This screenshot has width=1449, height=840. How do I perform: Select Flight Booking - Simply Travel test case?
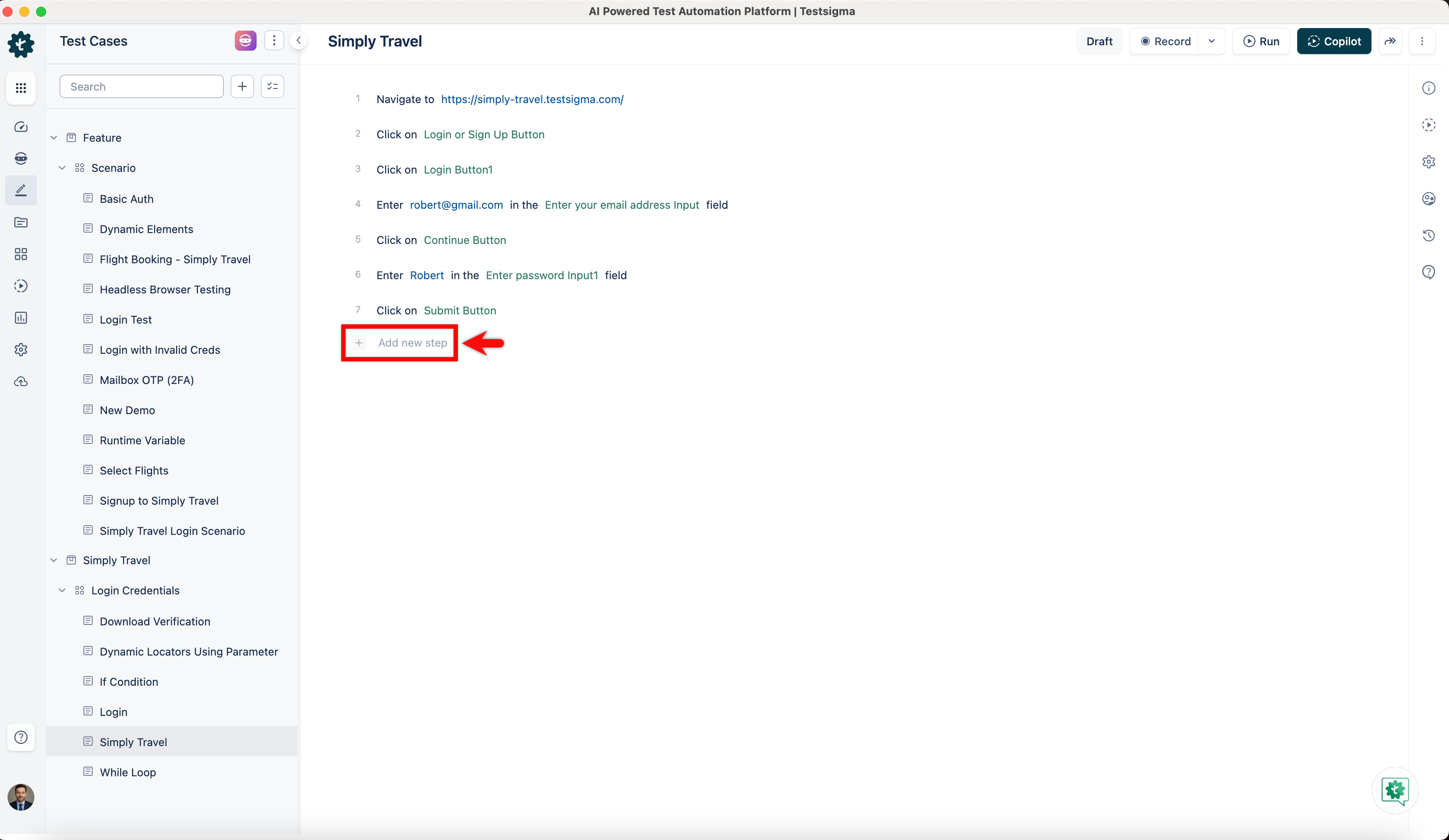click(175, 259)
